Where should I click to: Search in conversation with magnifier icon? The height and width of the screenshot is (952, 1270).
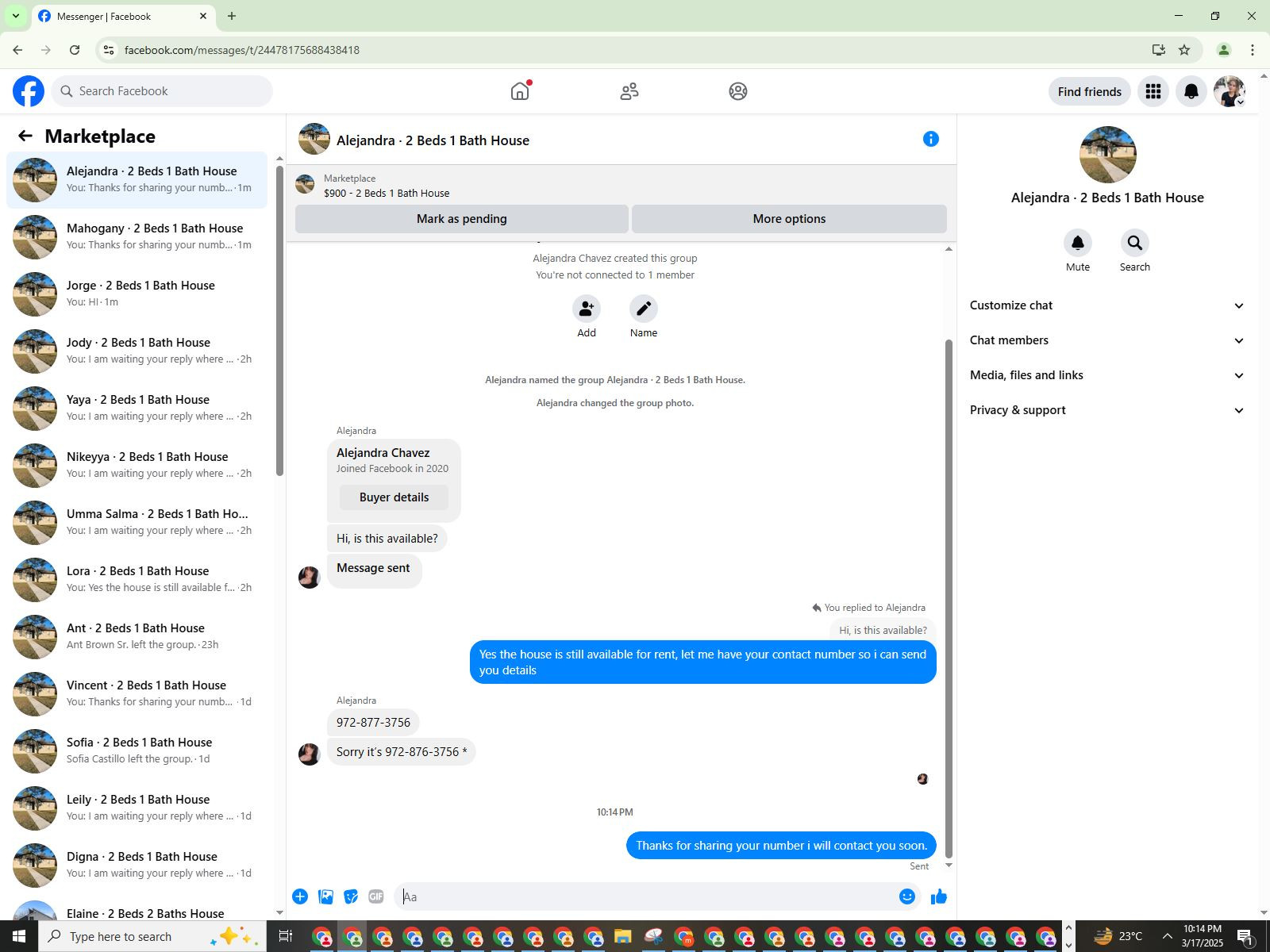click(1135, 243)
